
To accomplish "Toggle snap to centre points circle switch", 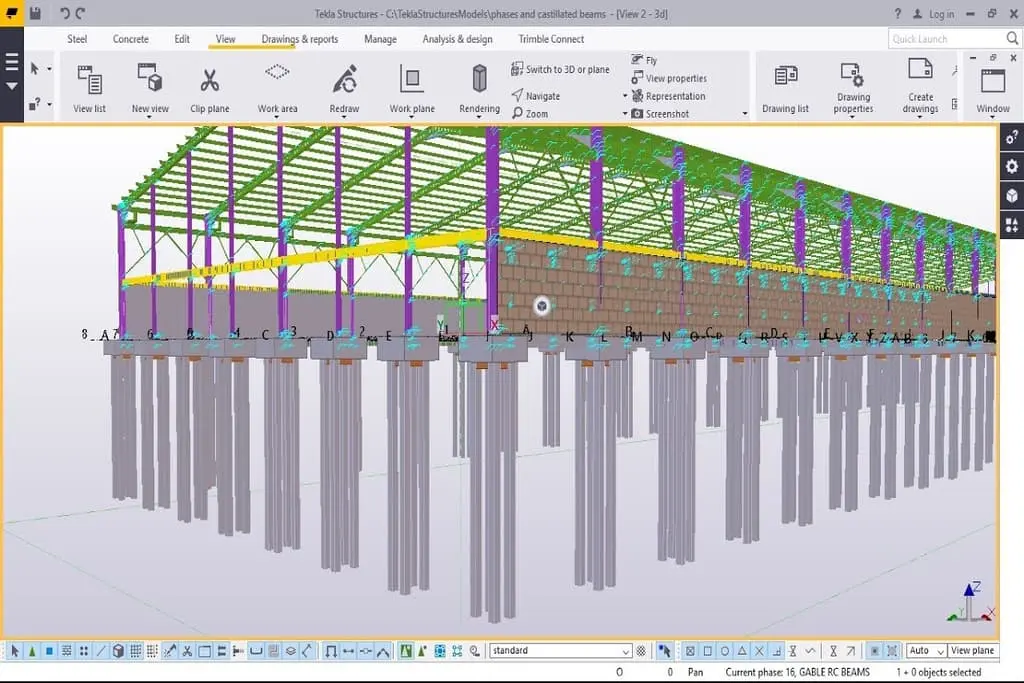I will [x=724, y=650].
